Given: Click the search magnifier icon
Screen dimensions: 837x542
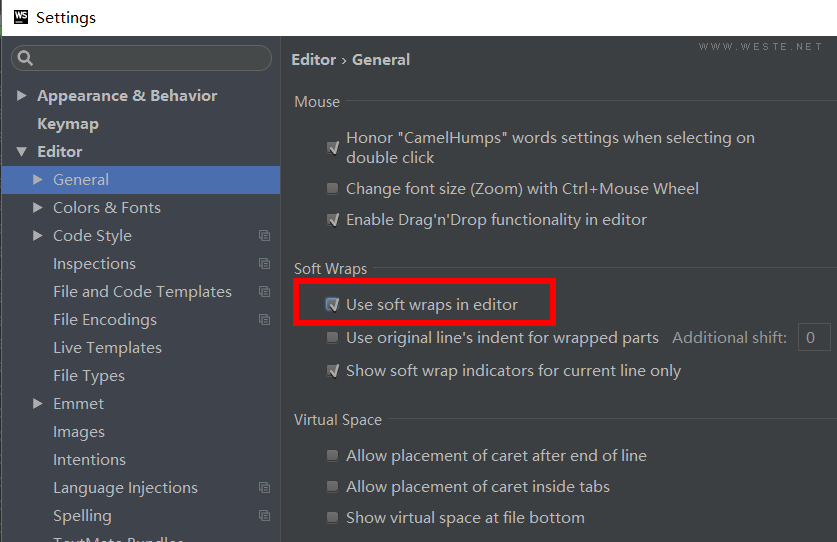Looking at the screenshot, I should (26, 59).
